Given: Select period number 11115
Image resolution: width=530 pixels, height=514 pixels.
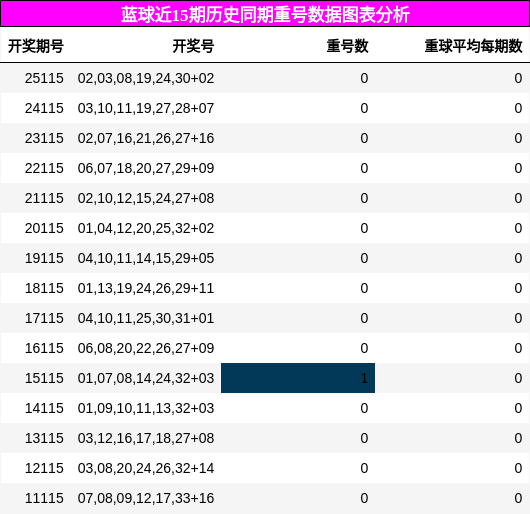Looking at the screenshot, I should pyautogui.click(x=44, y=498).
